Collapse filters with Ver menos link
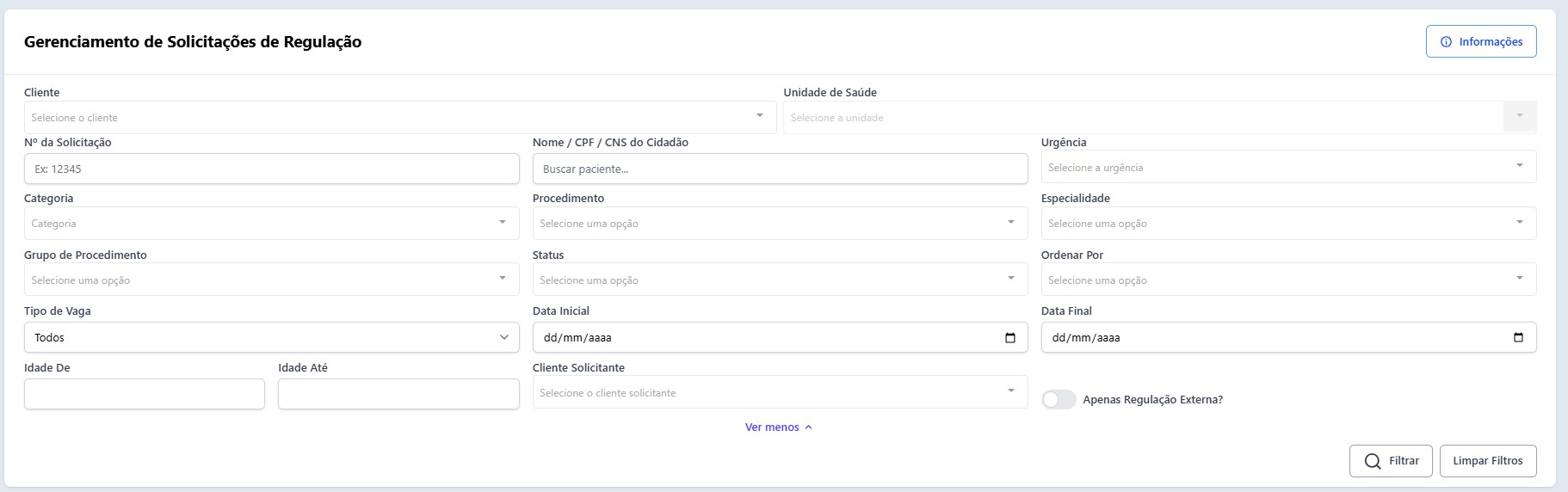This screenshot has width=1568, height=492. coord(779,427)
